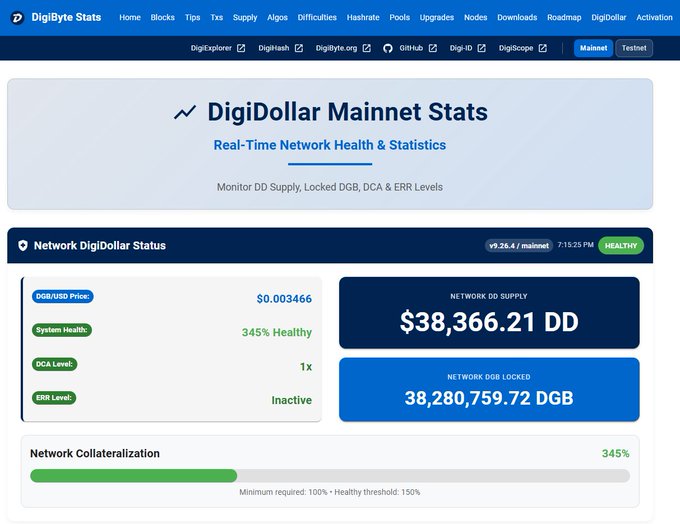Click the DigiDollar Mainnet Stats heading
Screen dimensions: 680x524
point(347,112)
